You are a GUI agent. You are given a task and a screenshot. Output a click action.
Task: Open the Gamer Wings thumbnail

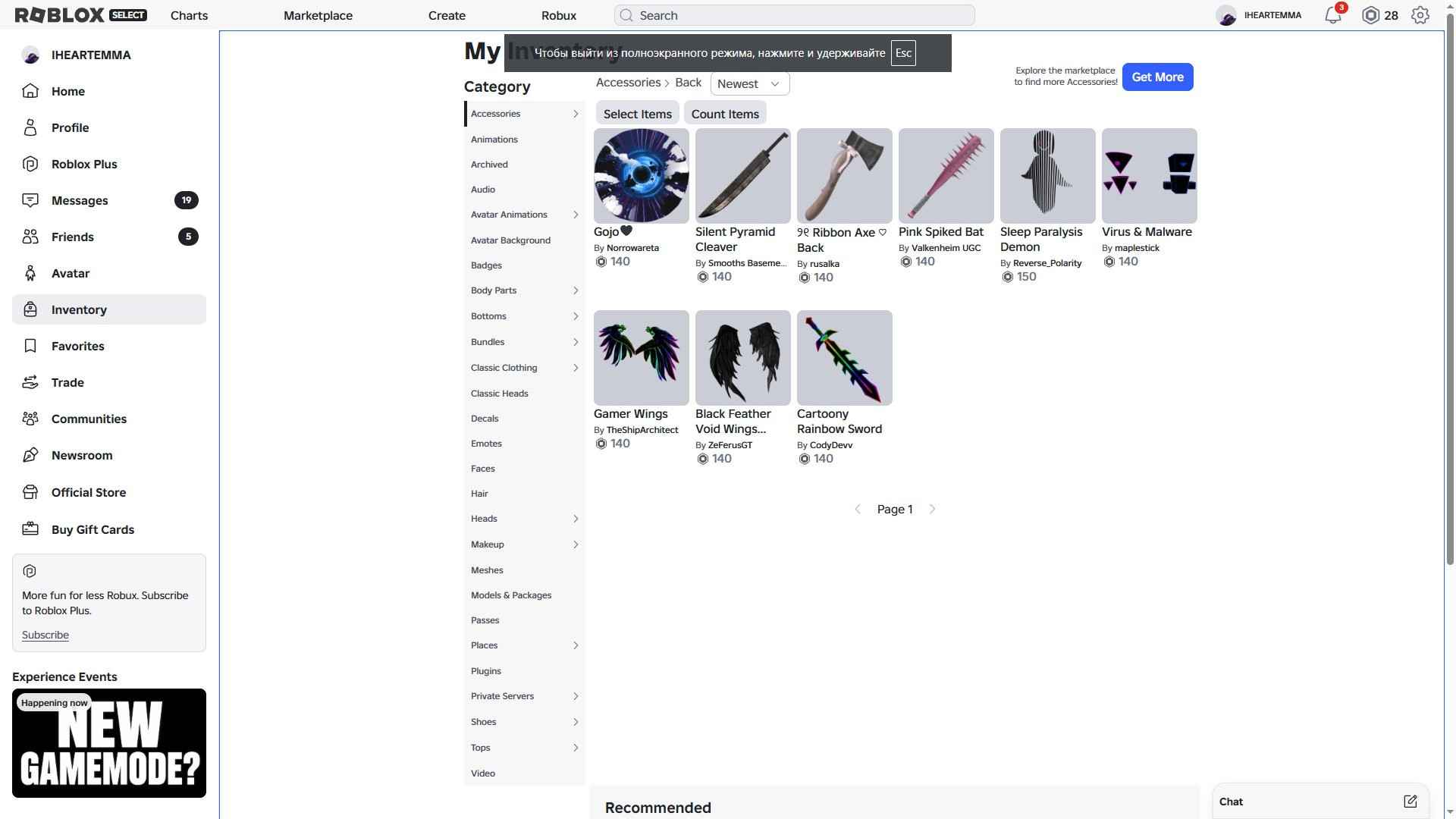pos(641,358)
